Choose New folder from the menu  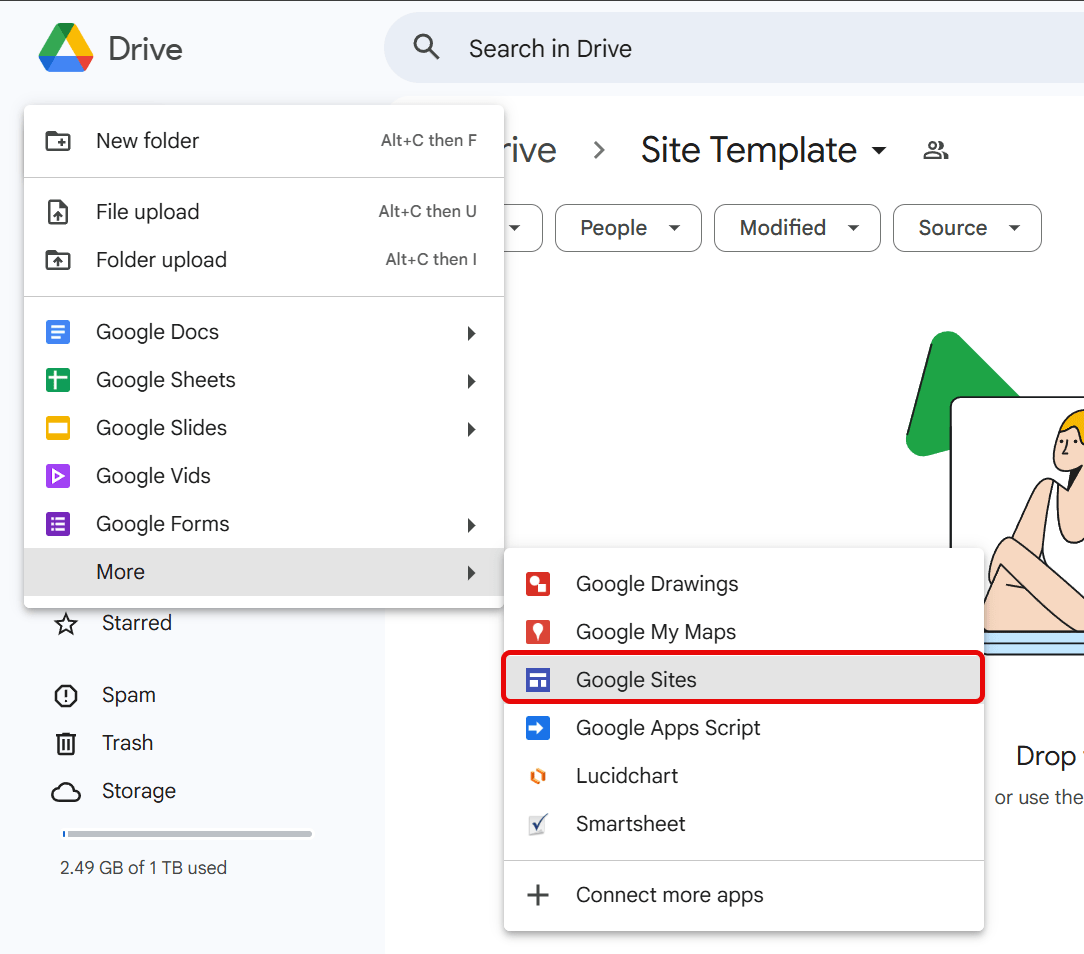263,141
